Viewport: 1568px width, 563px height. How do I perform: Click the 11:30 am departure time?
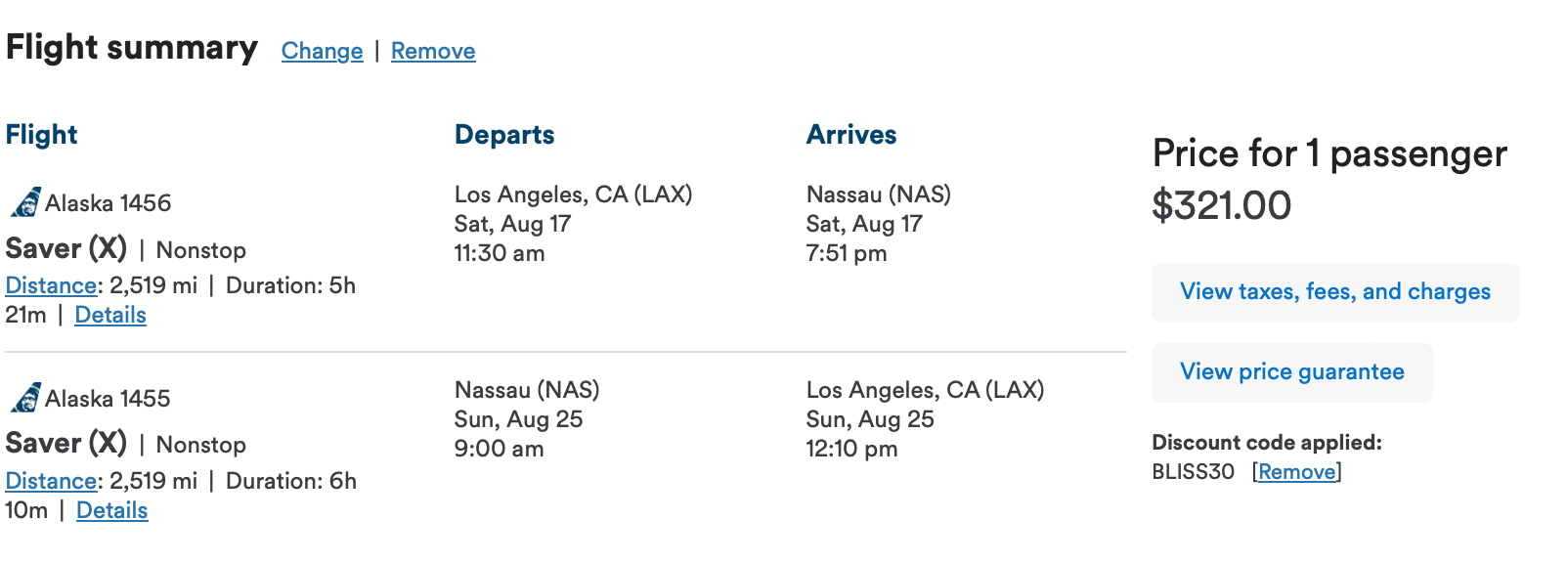coord(500,253)
